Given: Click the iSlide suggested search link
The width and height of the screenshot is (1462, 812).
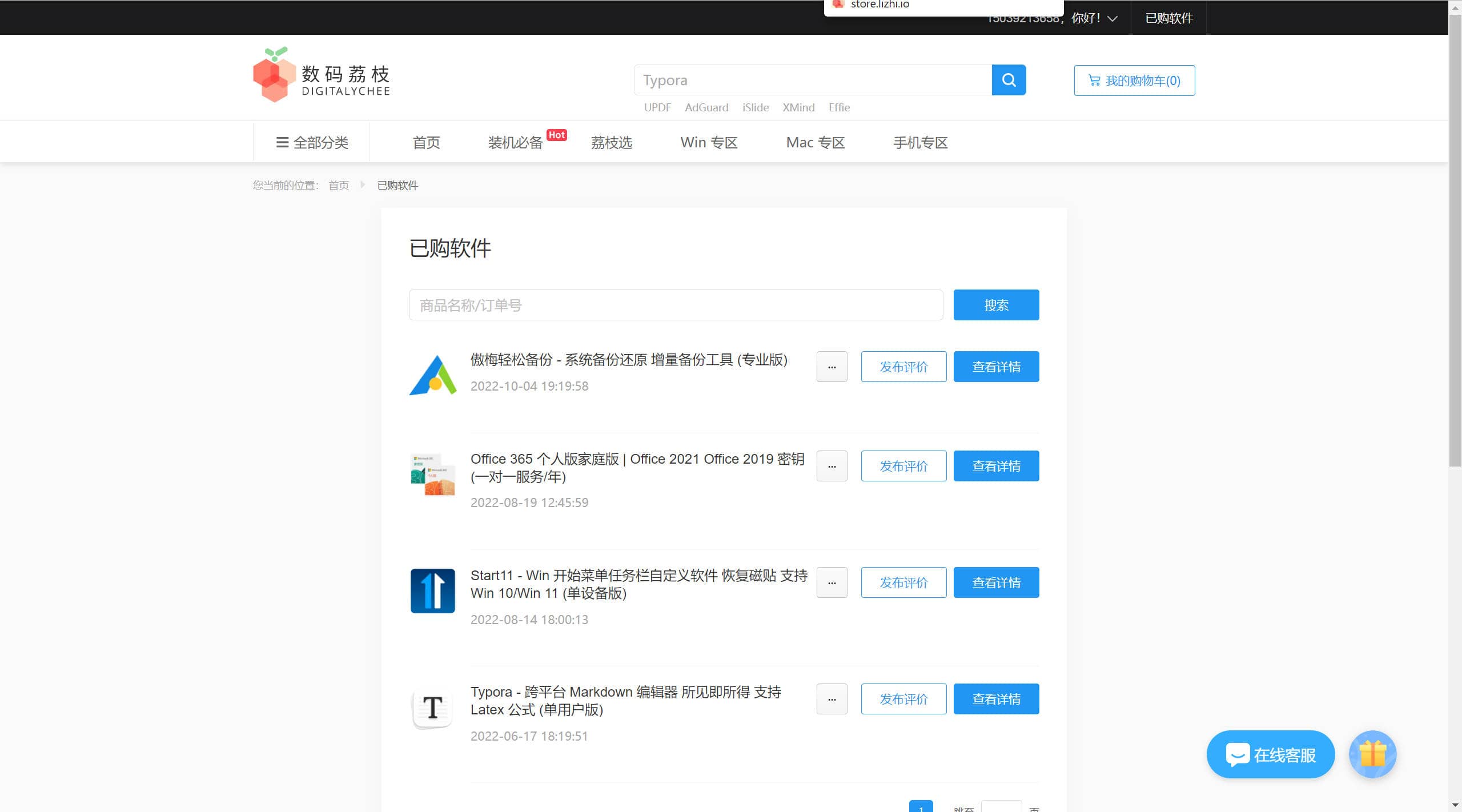Looking at the screenshot, I should tap(756, 107).
